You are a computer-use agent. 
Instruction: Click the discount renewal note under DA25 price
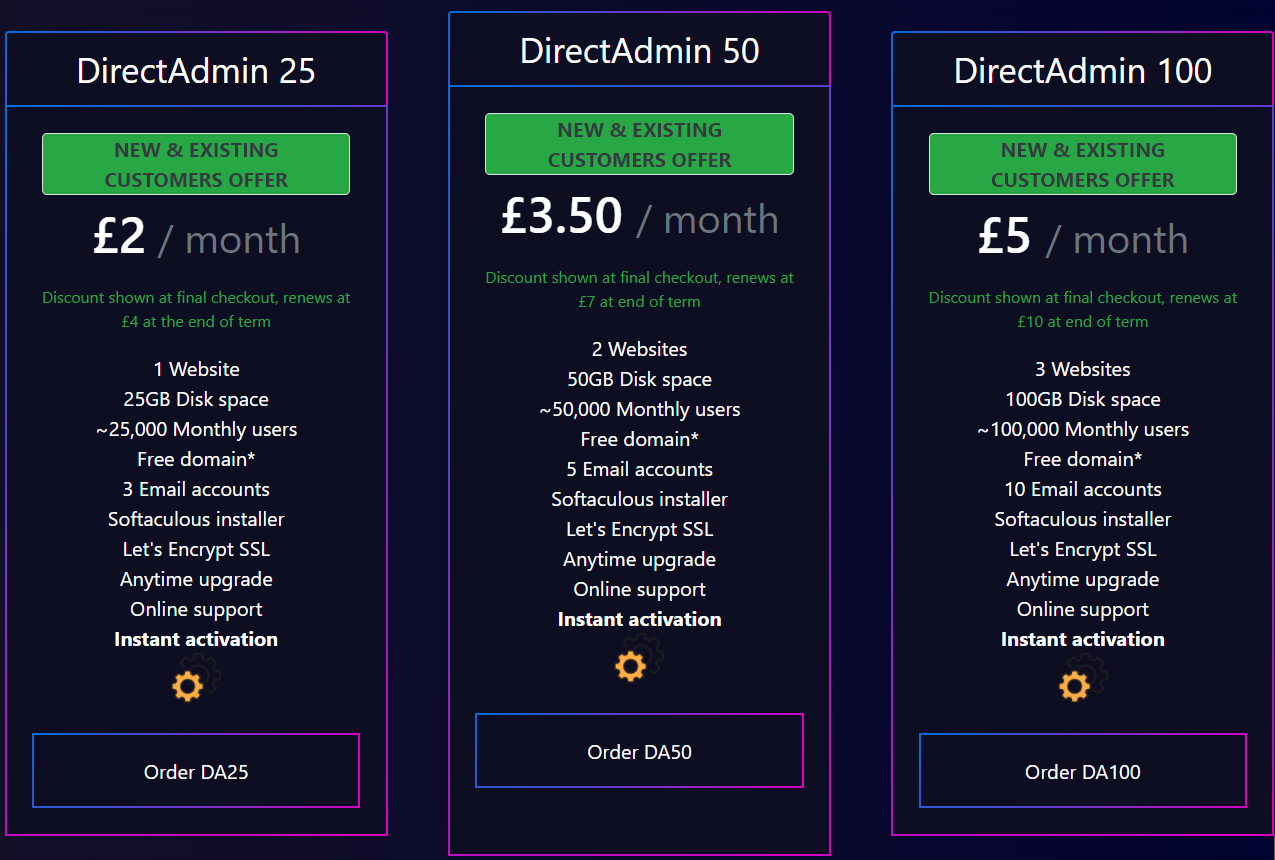[x=196, y=309]
